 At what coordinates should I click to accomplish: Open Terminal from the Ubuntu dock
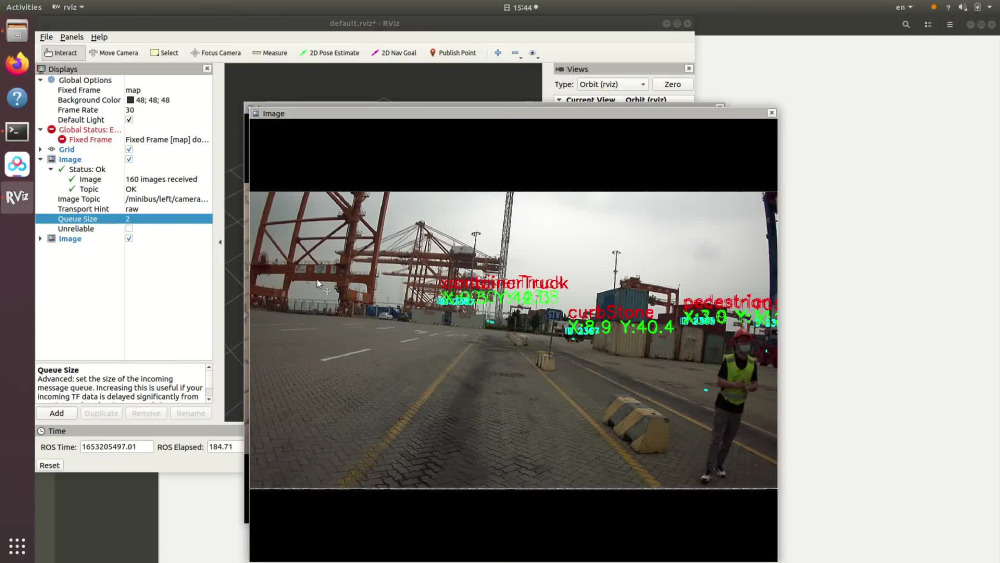tap(17, 131)
